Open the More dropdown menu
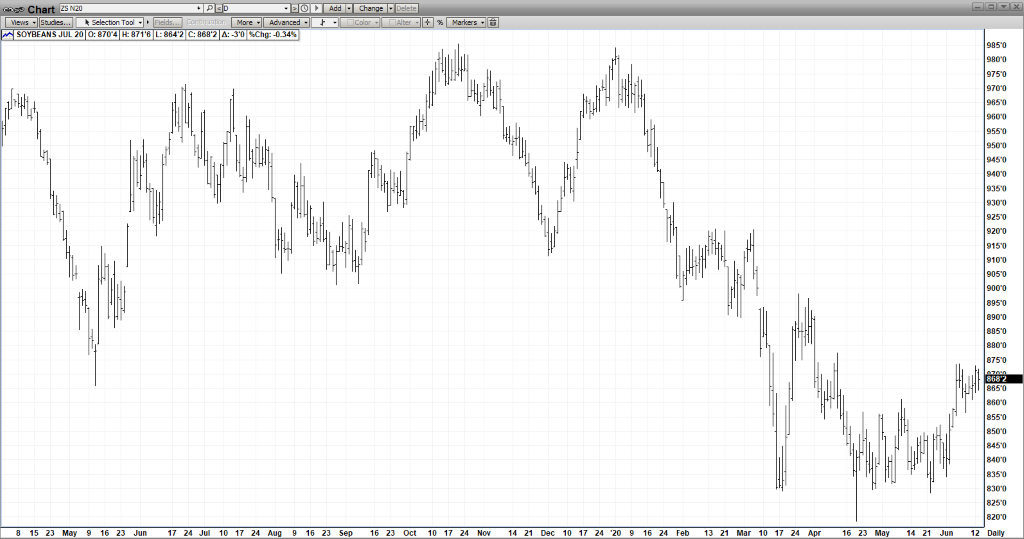This screenshot has height=539, width=1024. [x=246, y=22]
